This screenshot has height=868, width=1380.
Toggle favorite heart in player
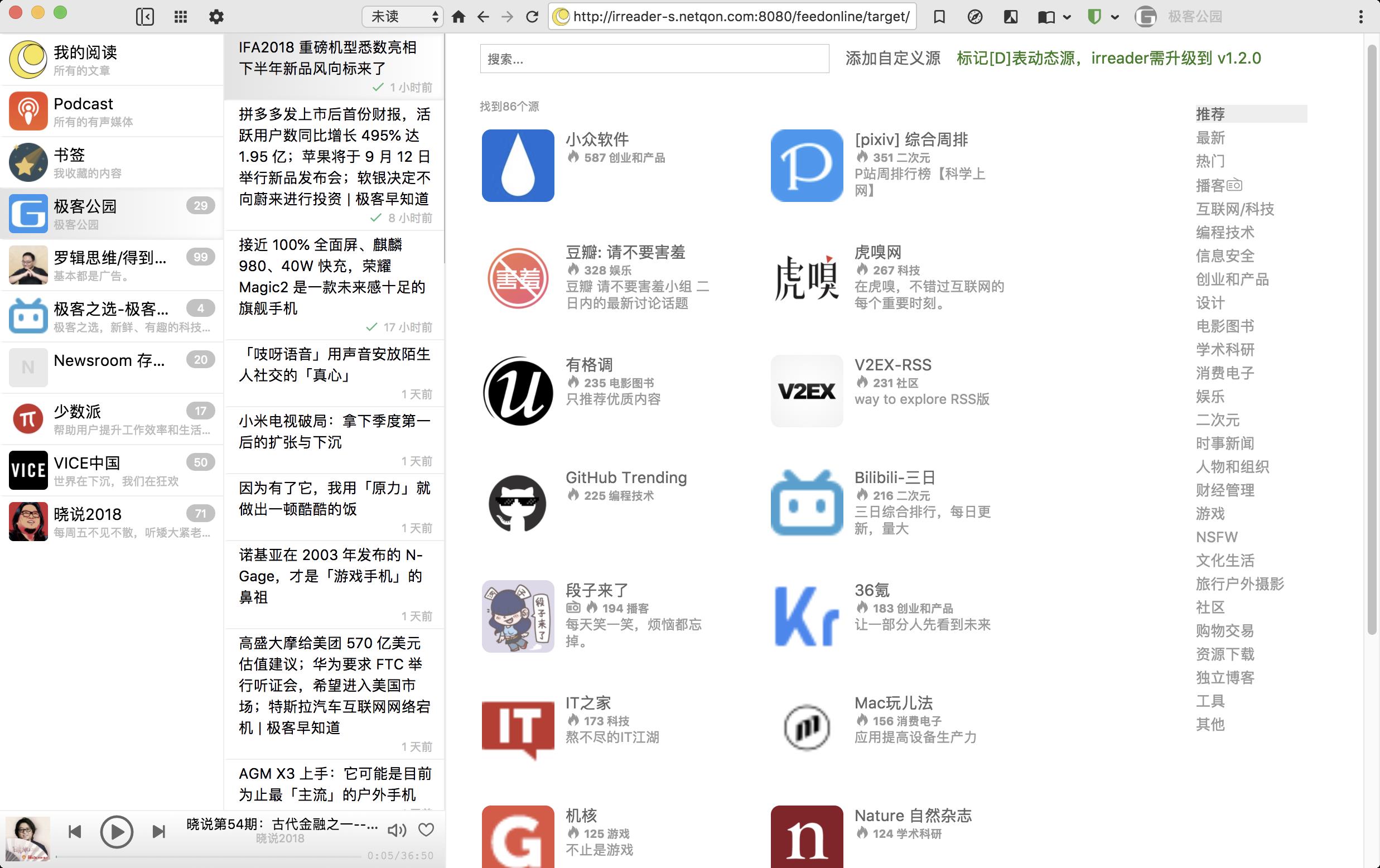426,830
